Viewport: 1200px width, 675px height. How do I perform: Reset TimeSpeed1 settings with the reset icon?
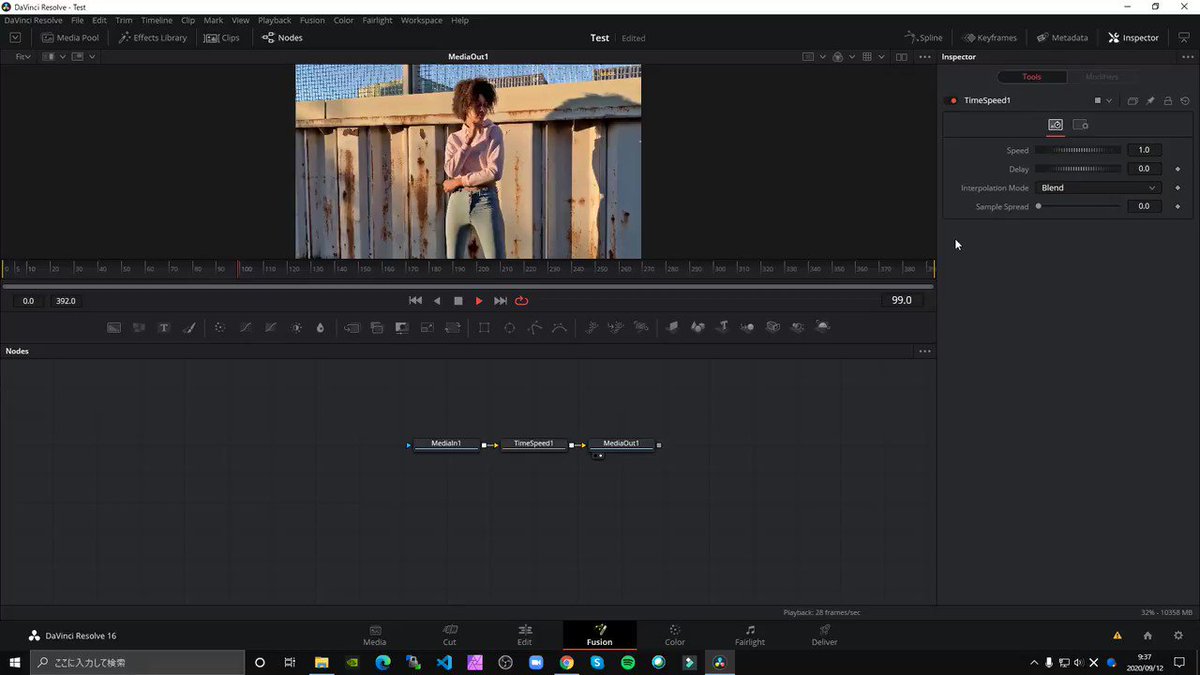point(1185,101)
